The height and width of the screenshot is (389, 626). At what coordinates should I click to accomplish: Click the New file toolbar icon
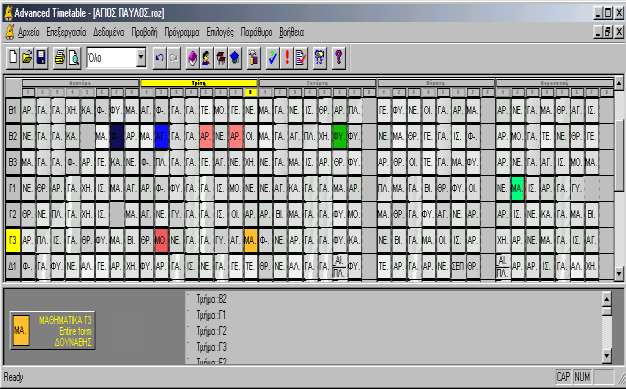13,58
